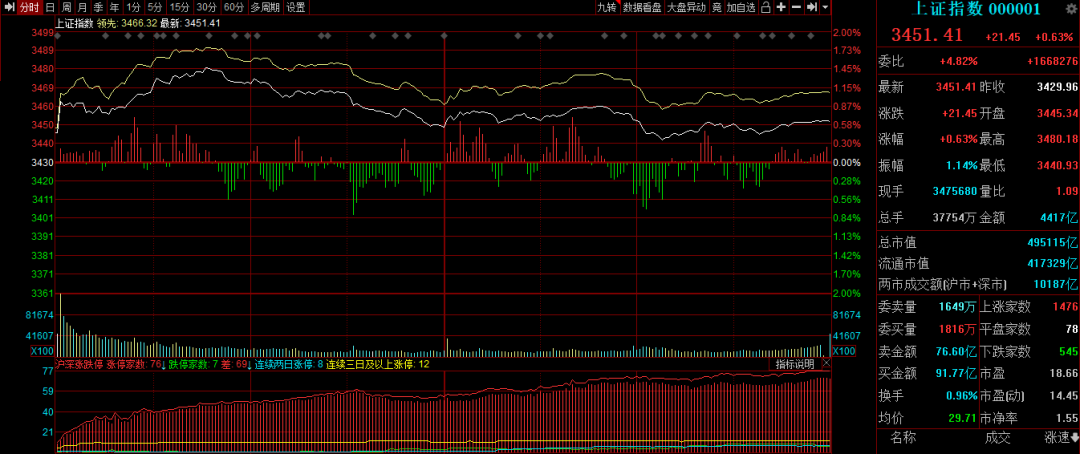The height and width of the screenshot is (454, 1080).
Task: Select the 分时 intraday tab
Action: (x=29, y=8)
